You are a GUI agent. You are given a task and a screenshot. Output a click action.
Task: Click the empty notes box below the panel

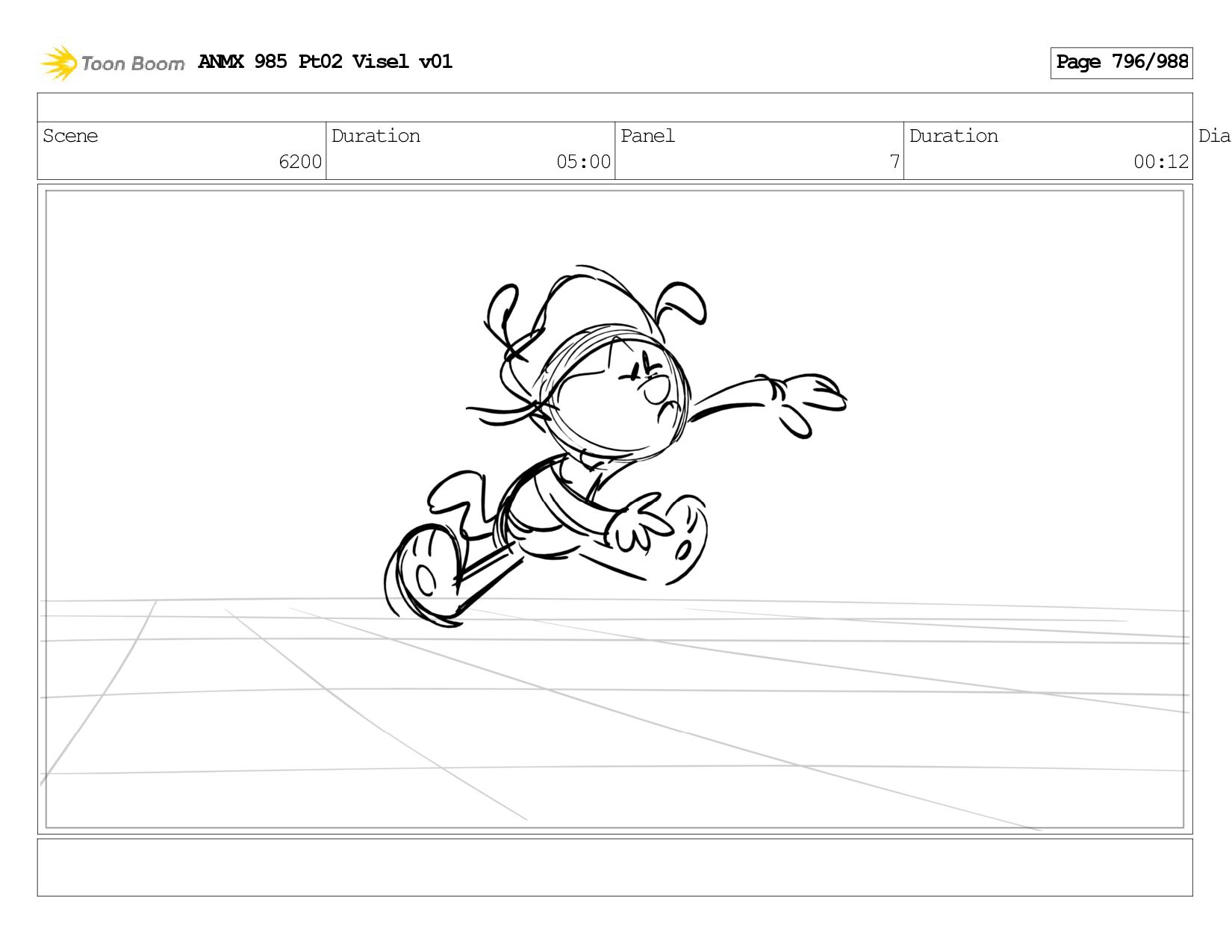(615, 868)
